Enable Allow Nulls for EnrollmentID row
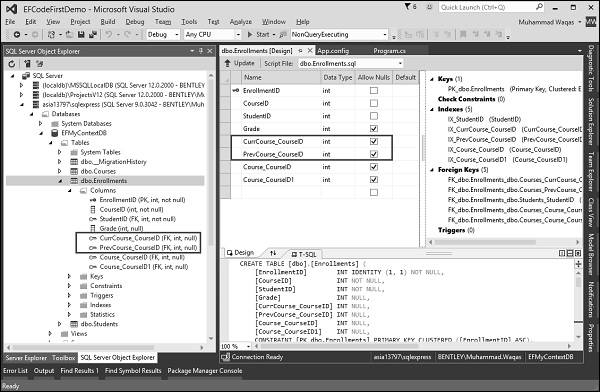 [x=374, y=90]
